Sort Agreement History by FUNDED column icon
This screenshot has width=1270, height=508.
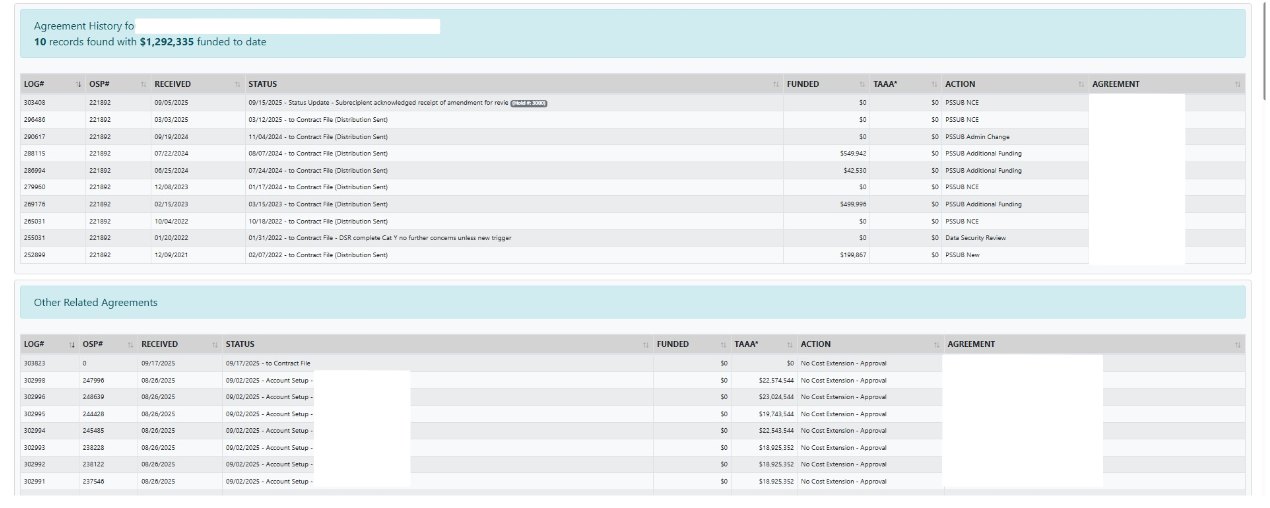pyautogui.click(x=862, y=85)
